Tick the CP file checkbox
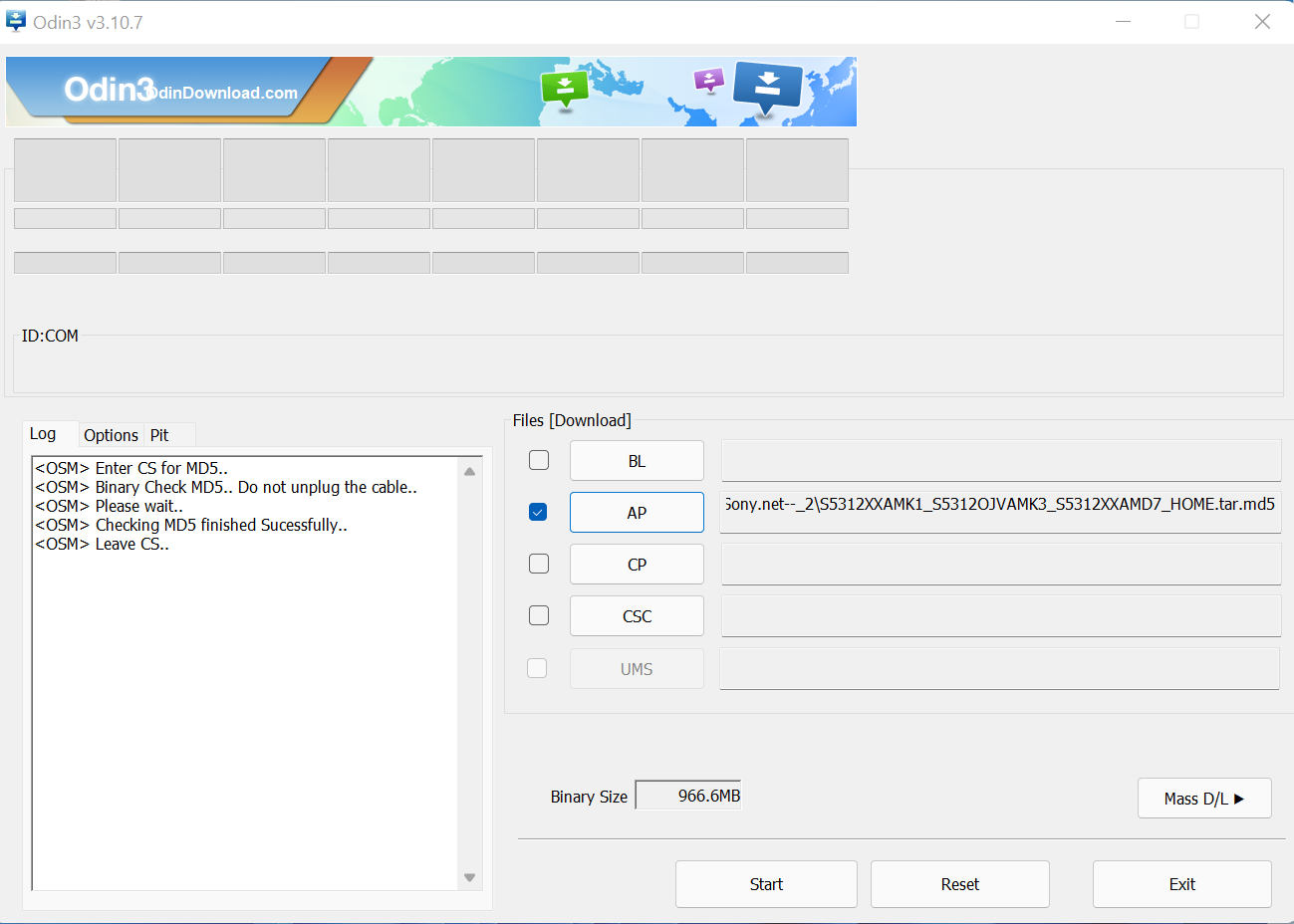This screenshot has width=1294, height=924. pyautogui.click(x=539, y=564)
